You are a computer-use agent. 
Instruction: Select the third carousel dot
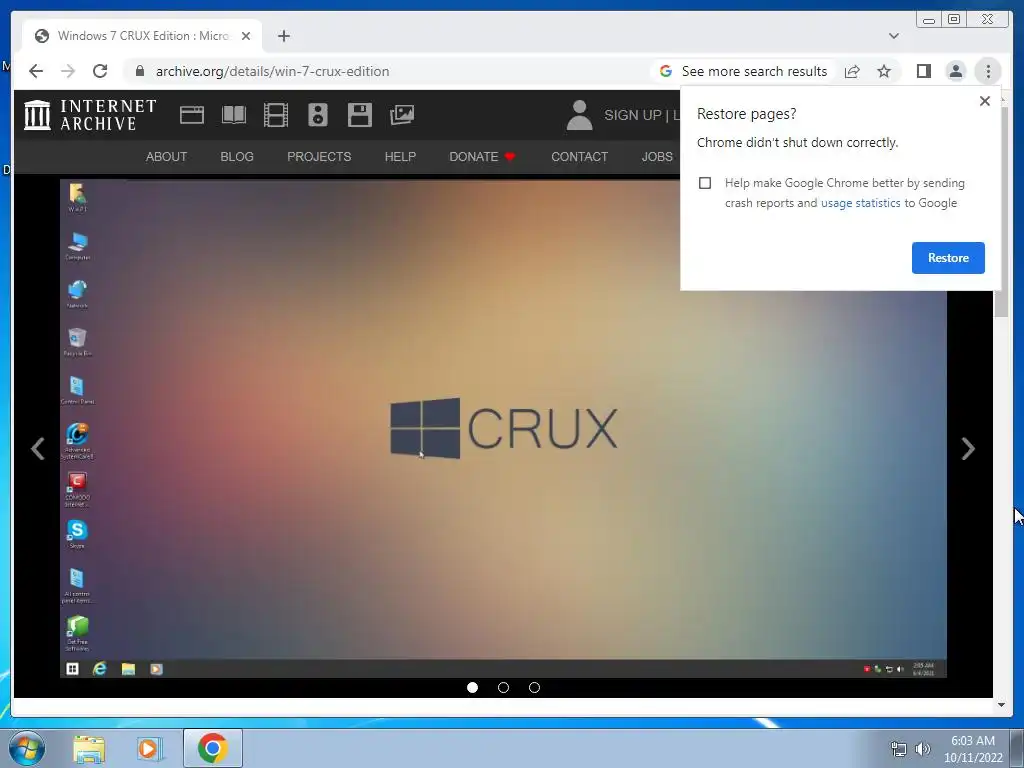pos(534,688)
